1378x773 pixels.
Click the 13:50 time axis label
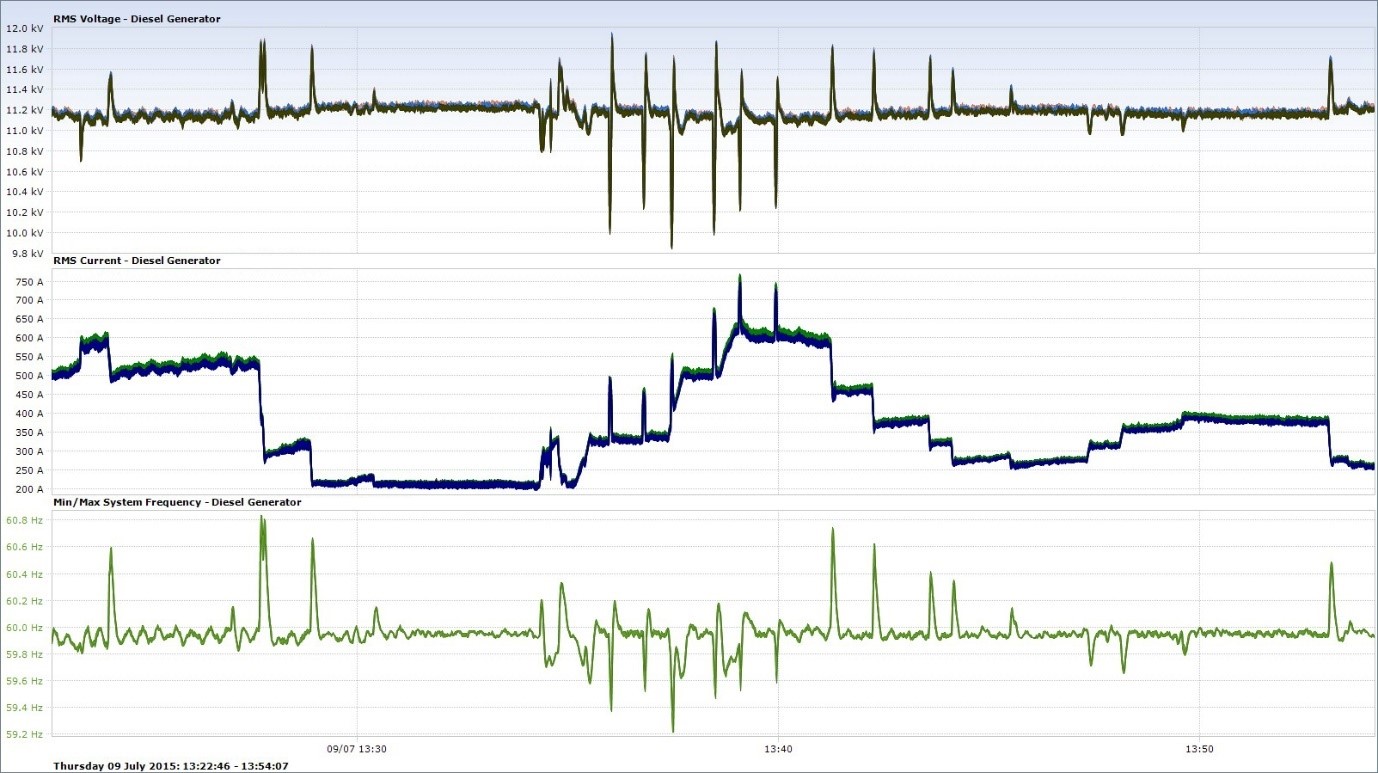pyautogui.click(x=1200, y=749)
